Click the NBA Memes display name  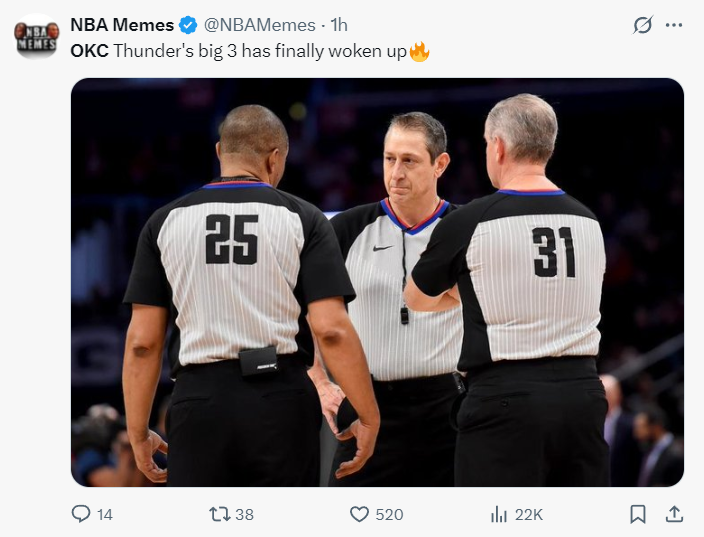(x=121, y=25)
